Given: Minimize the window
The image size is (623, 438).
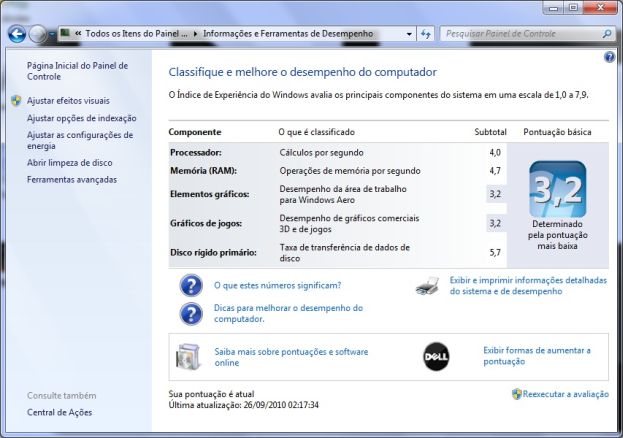Looking at the screenshot, I should click(x=554, y=8).
